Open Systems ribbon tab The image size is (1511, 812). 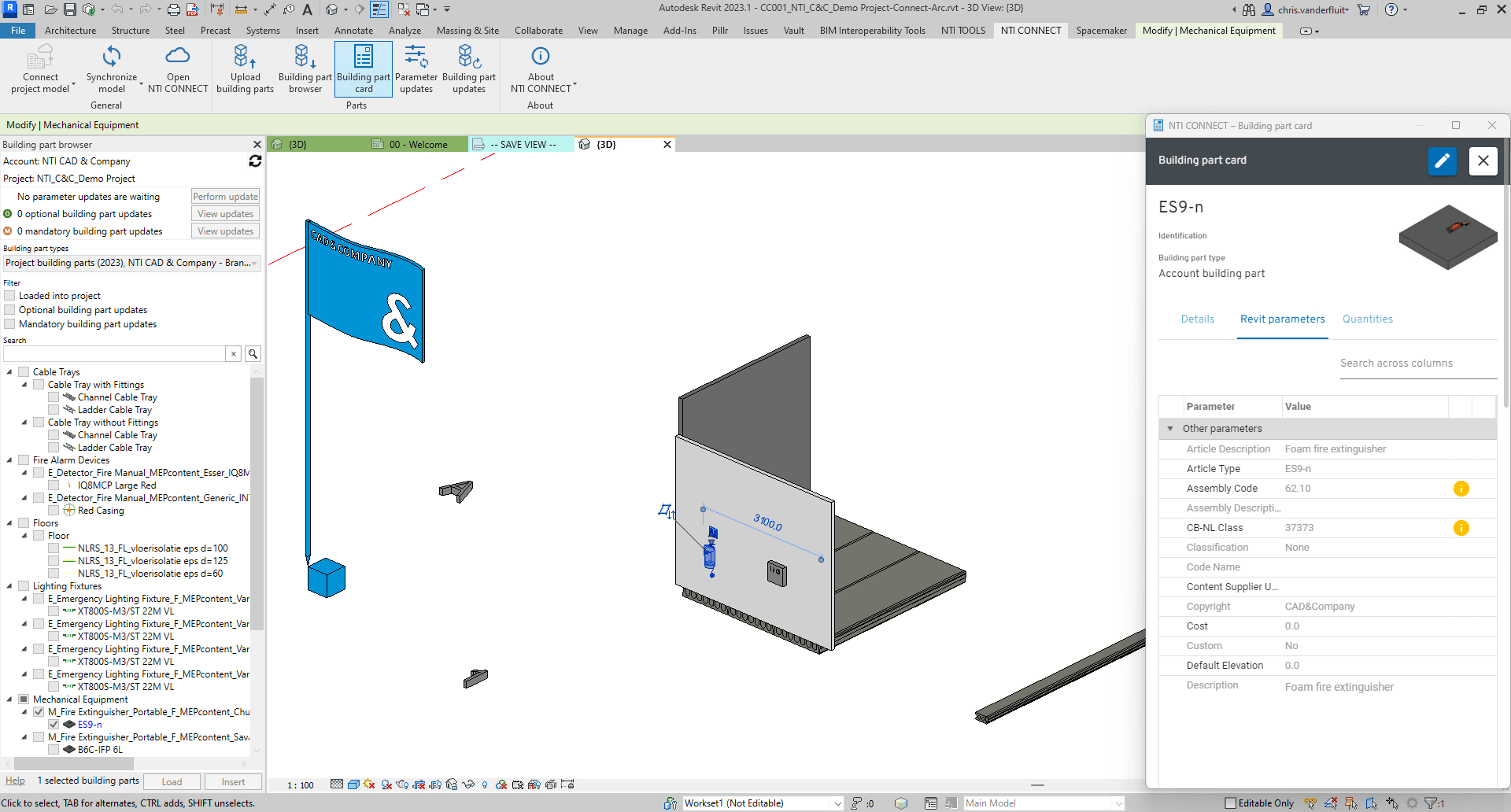(263, 31)
